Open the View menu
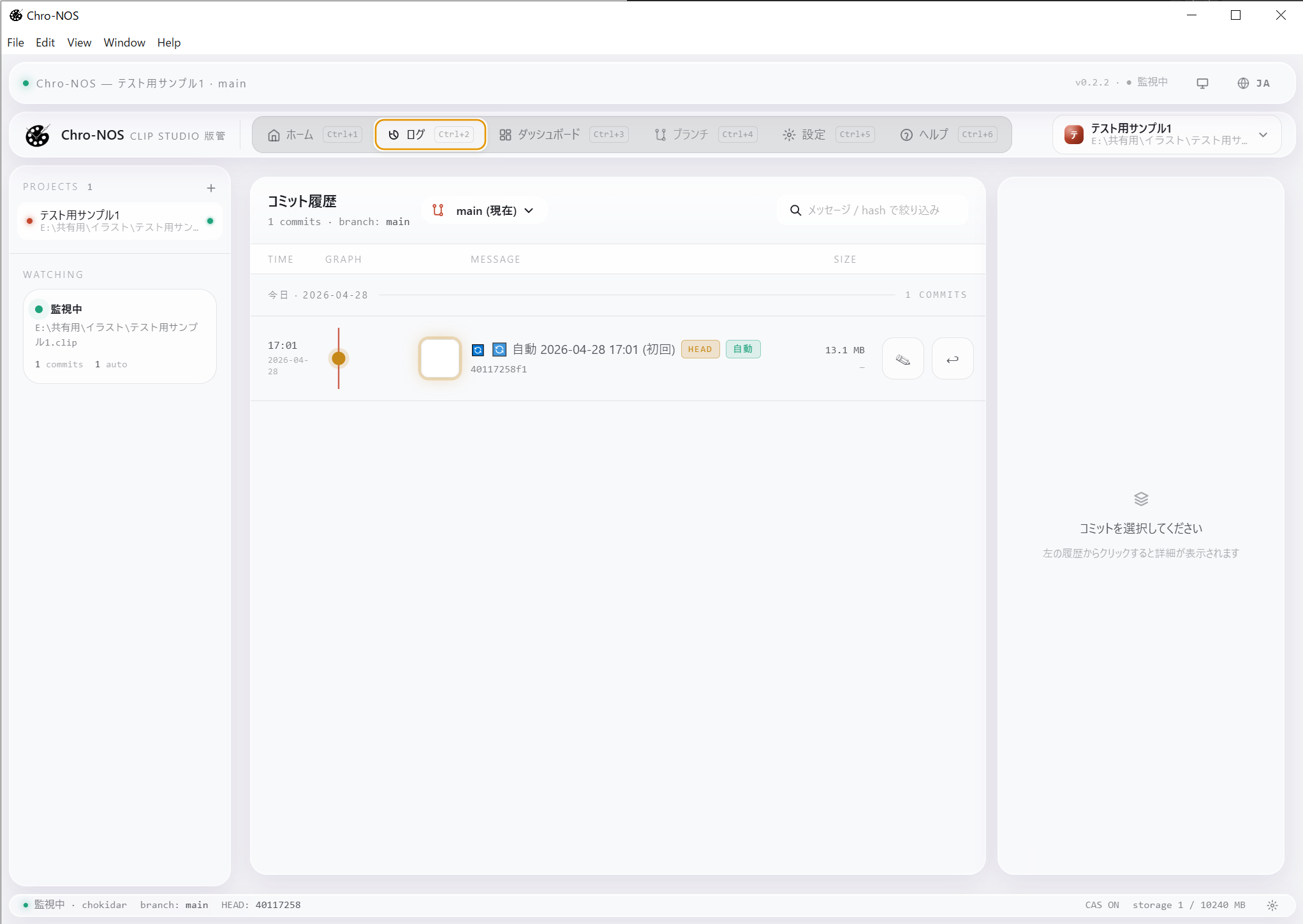The image size is (1303, 924). (x=79, y=43)
